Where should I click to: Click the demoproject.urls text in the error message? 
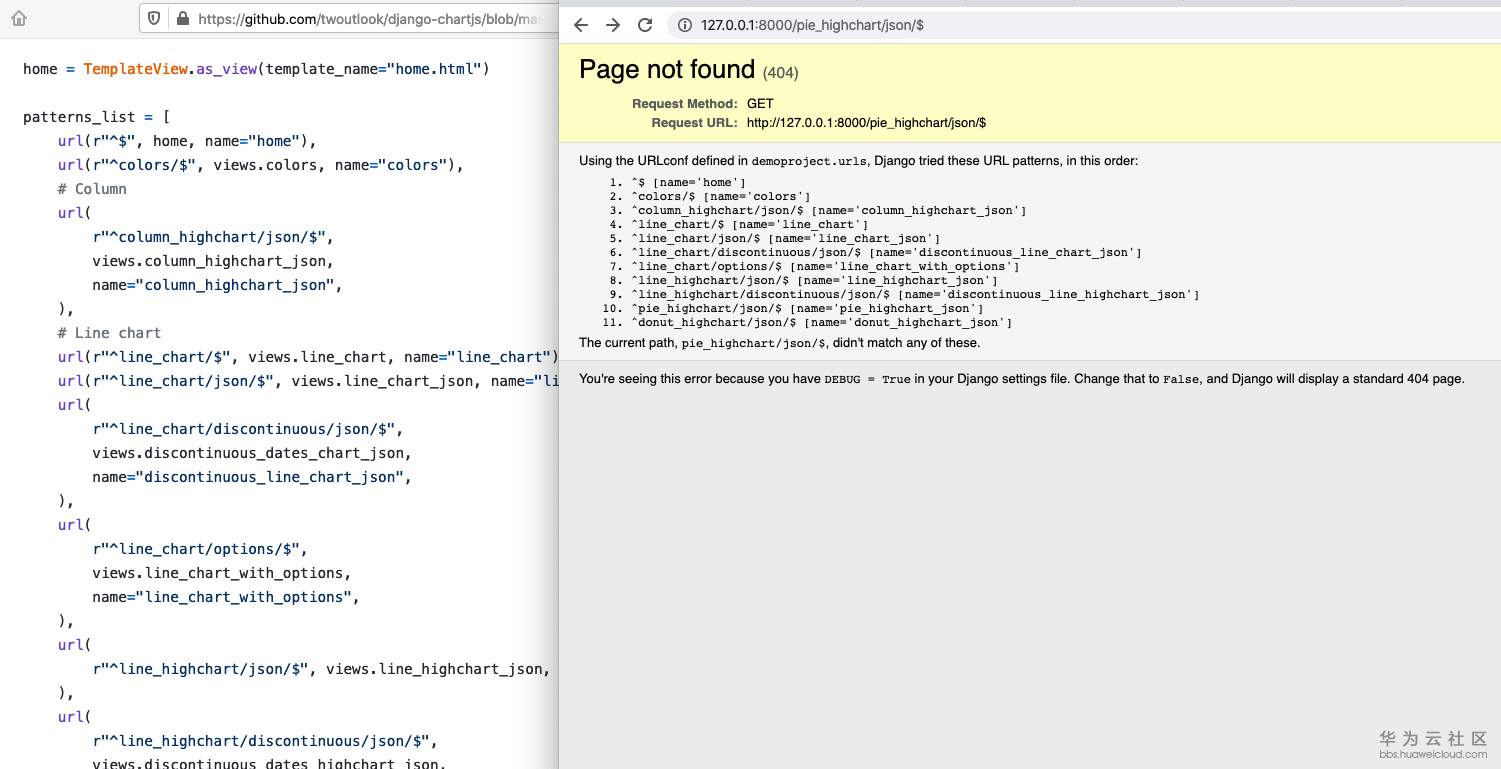coord(809,161)
